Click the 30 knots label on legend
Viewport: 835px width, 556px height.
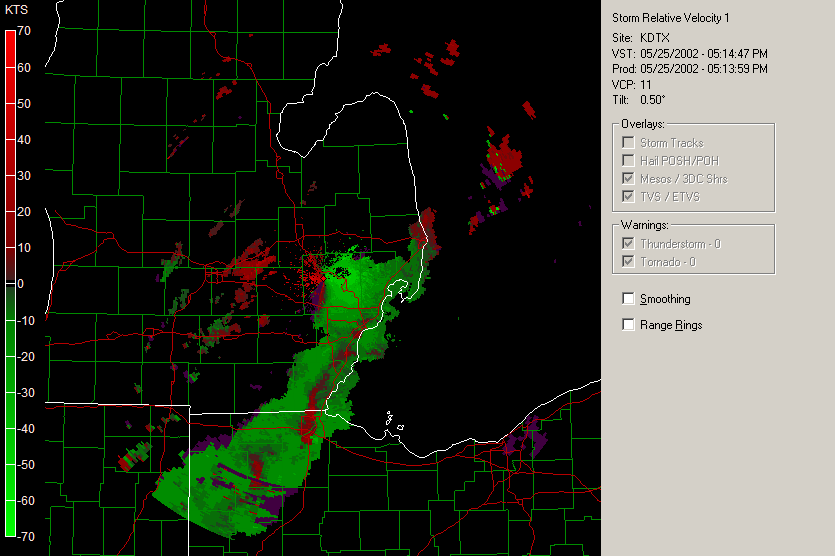pos(24,176)
